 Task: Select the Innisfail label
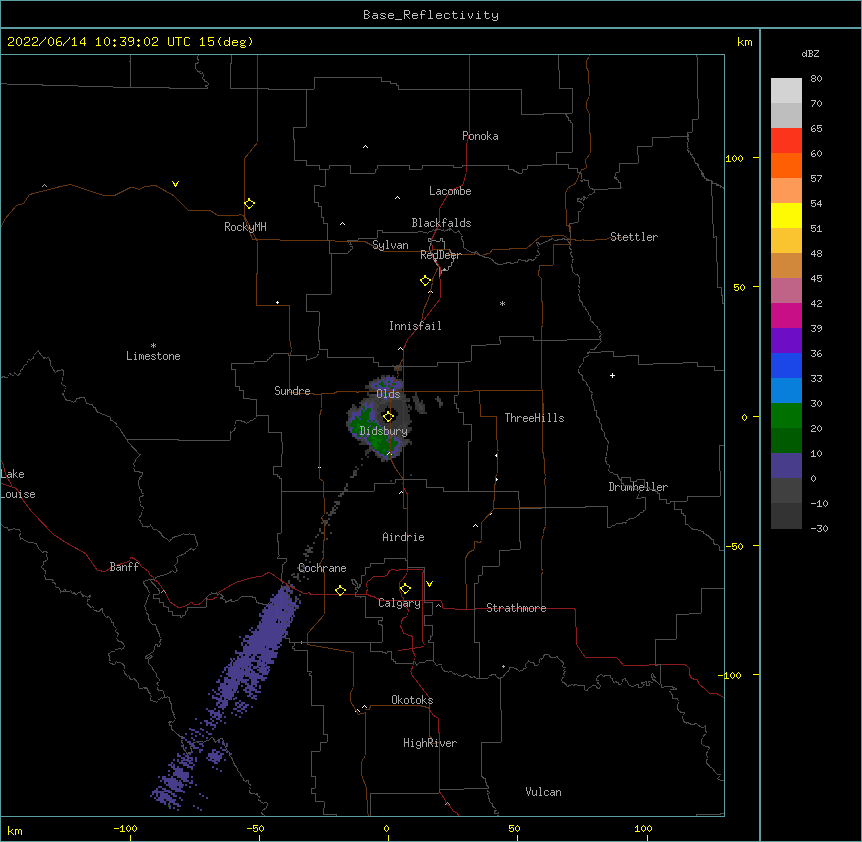coord(415,326)
